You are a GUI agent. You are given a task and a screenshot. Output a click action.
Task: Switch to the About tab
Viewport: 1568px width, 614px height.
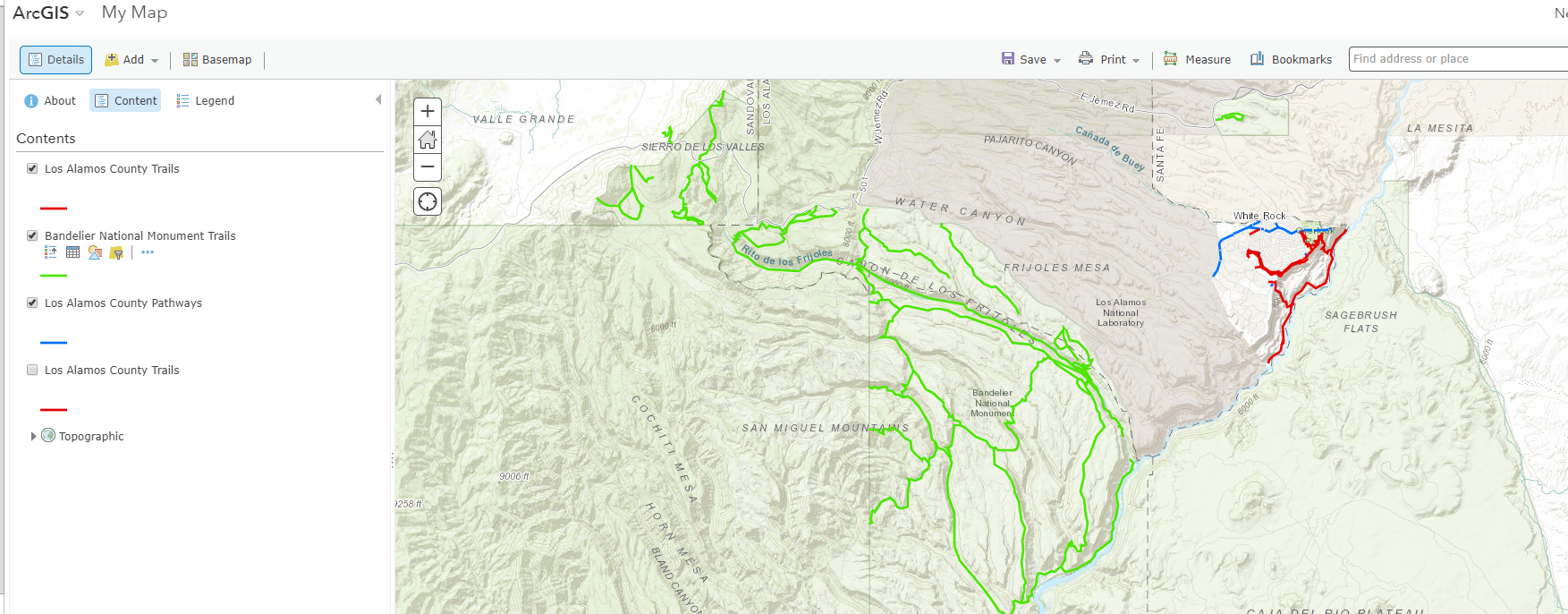[50, 101]
